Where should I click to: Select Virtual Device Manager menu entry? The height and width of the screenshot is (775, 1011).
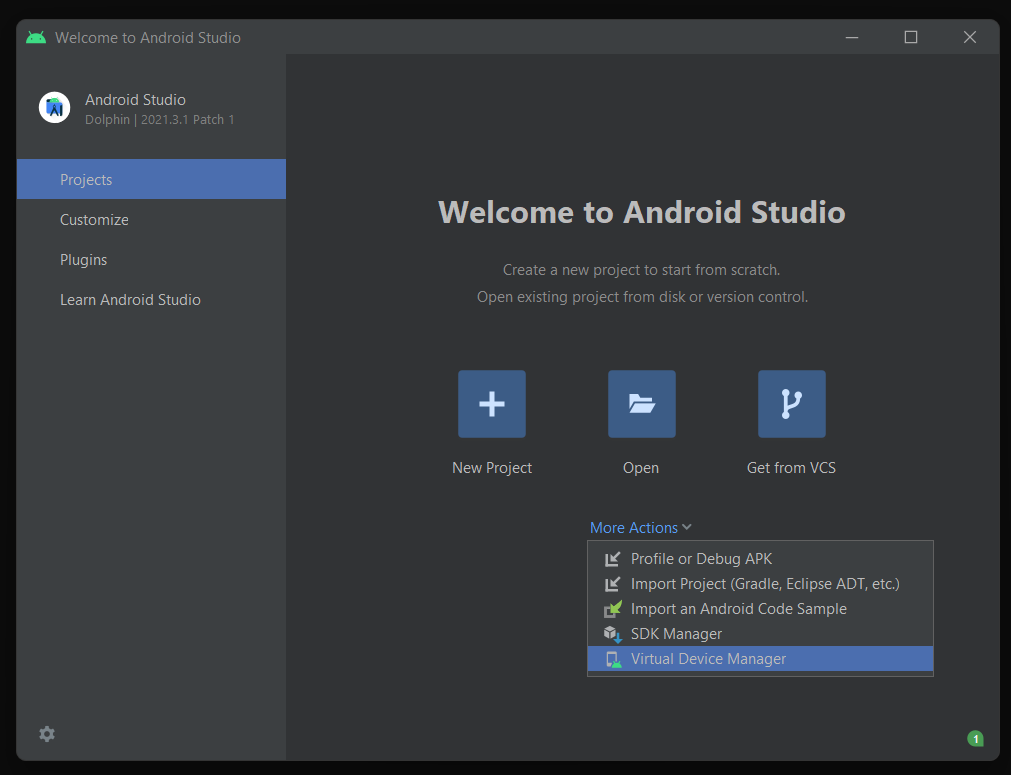760,659
